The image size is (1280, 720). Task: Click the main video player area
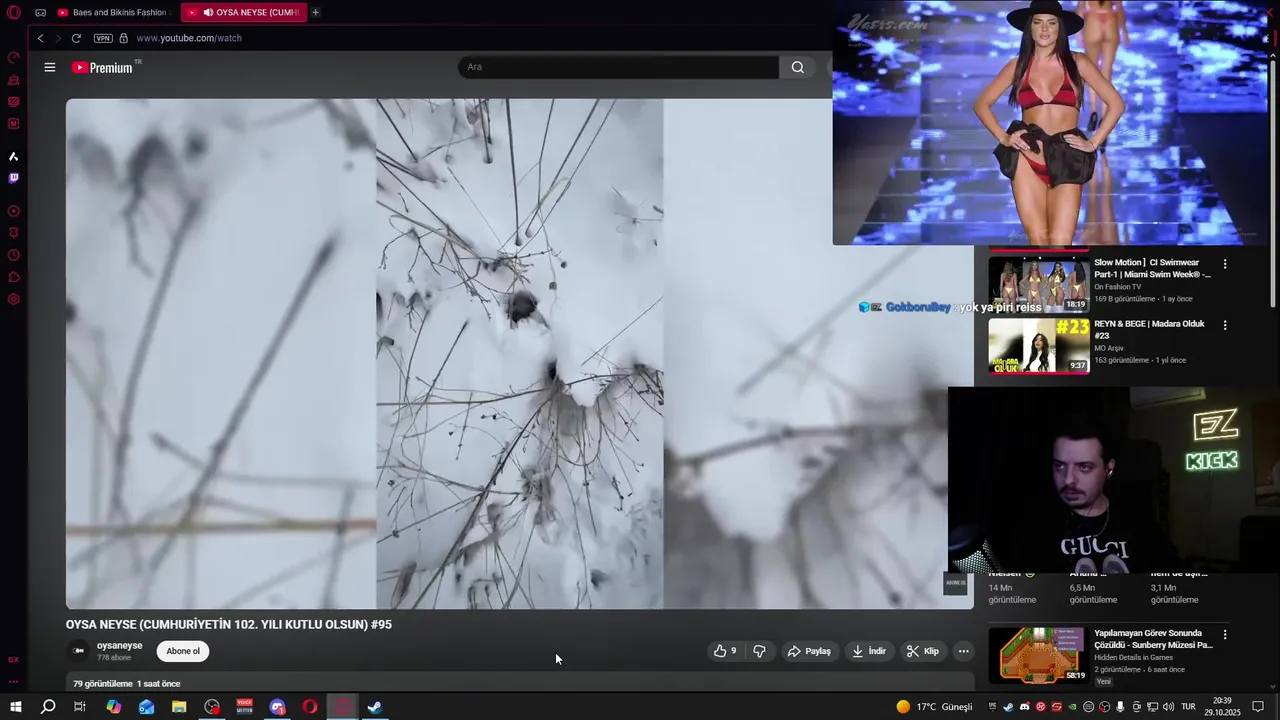coord(519,353)
